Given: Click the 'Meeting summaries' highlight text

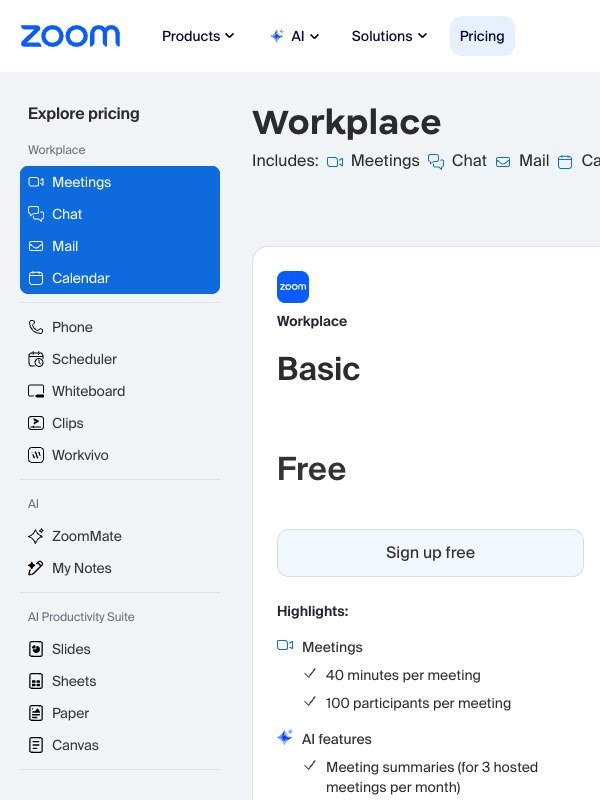Looking at the screenshot, I should tap(432, 777).
